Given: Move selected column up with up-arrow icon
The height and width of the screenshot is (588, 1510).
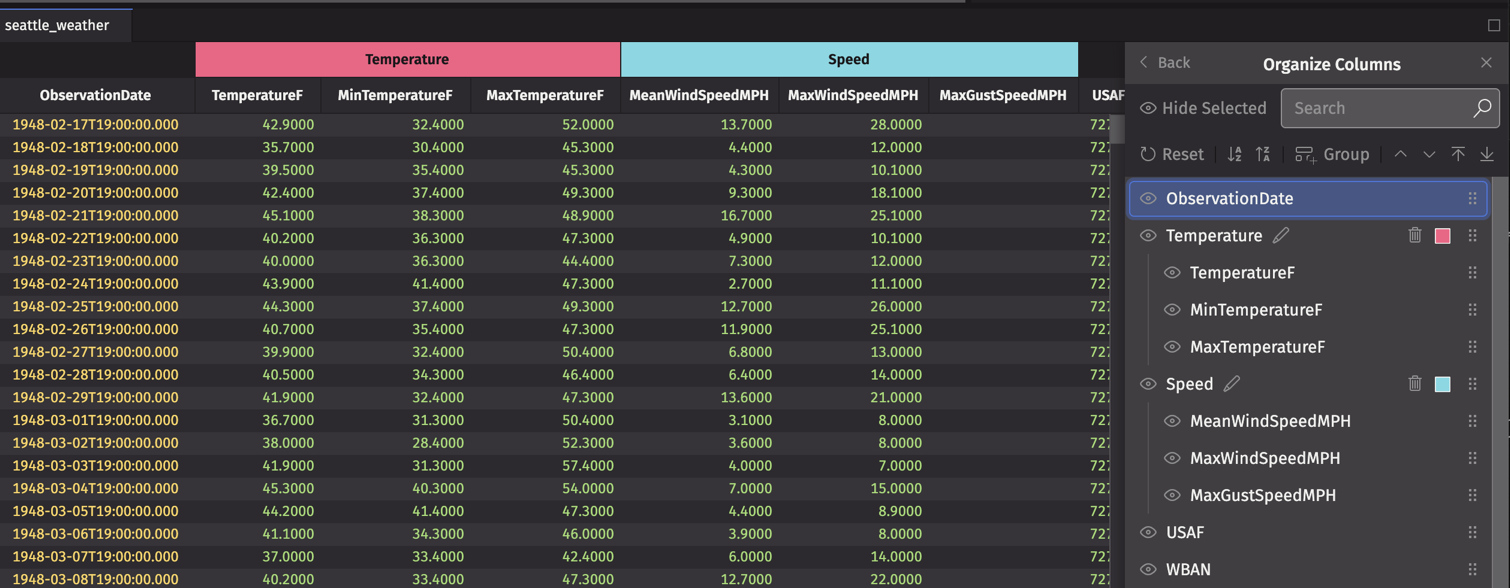Looking at the screenshot, I should point(1400,154).
